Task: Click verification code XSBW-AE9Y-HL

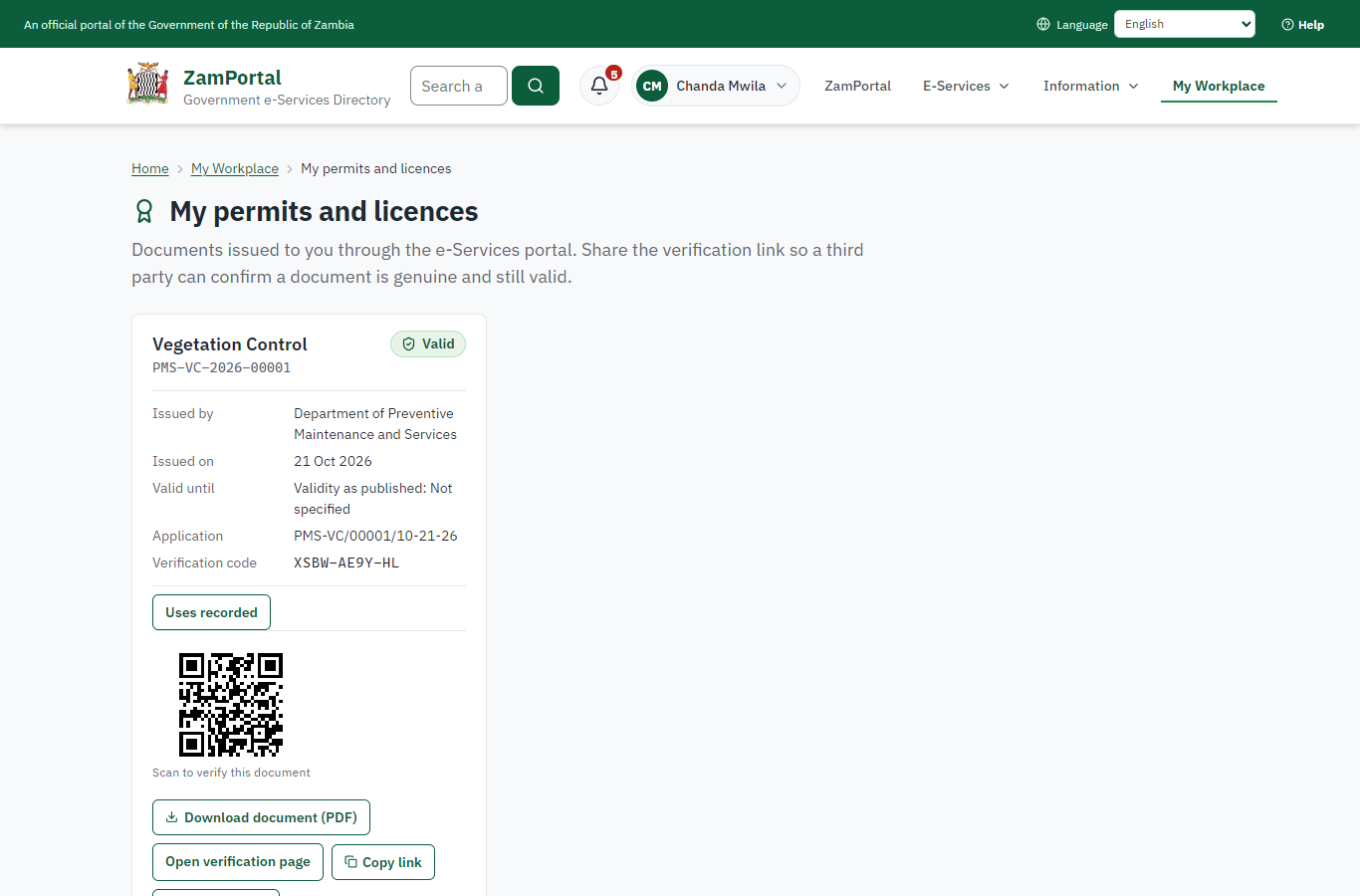Action: point(346,562)
